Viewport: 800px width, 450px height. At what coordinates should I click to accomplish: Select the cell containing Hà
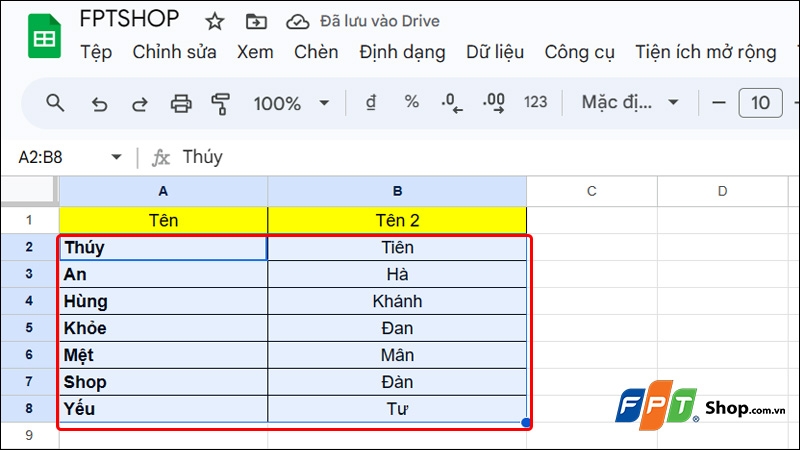(397, 274)
